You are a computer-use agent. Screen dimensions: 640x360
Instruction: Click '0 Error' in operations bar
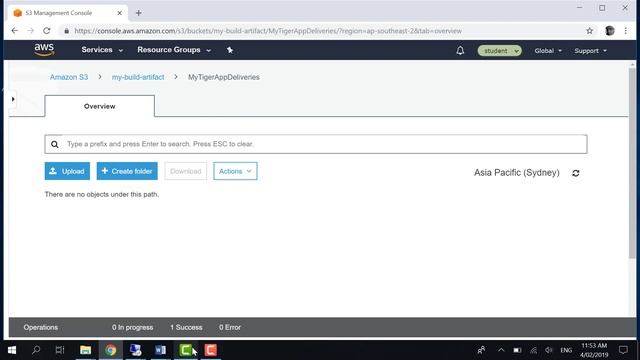[230, 327]
